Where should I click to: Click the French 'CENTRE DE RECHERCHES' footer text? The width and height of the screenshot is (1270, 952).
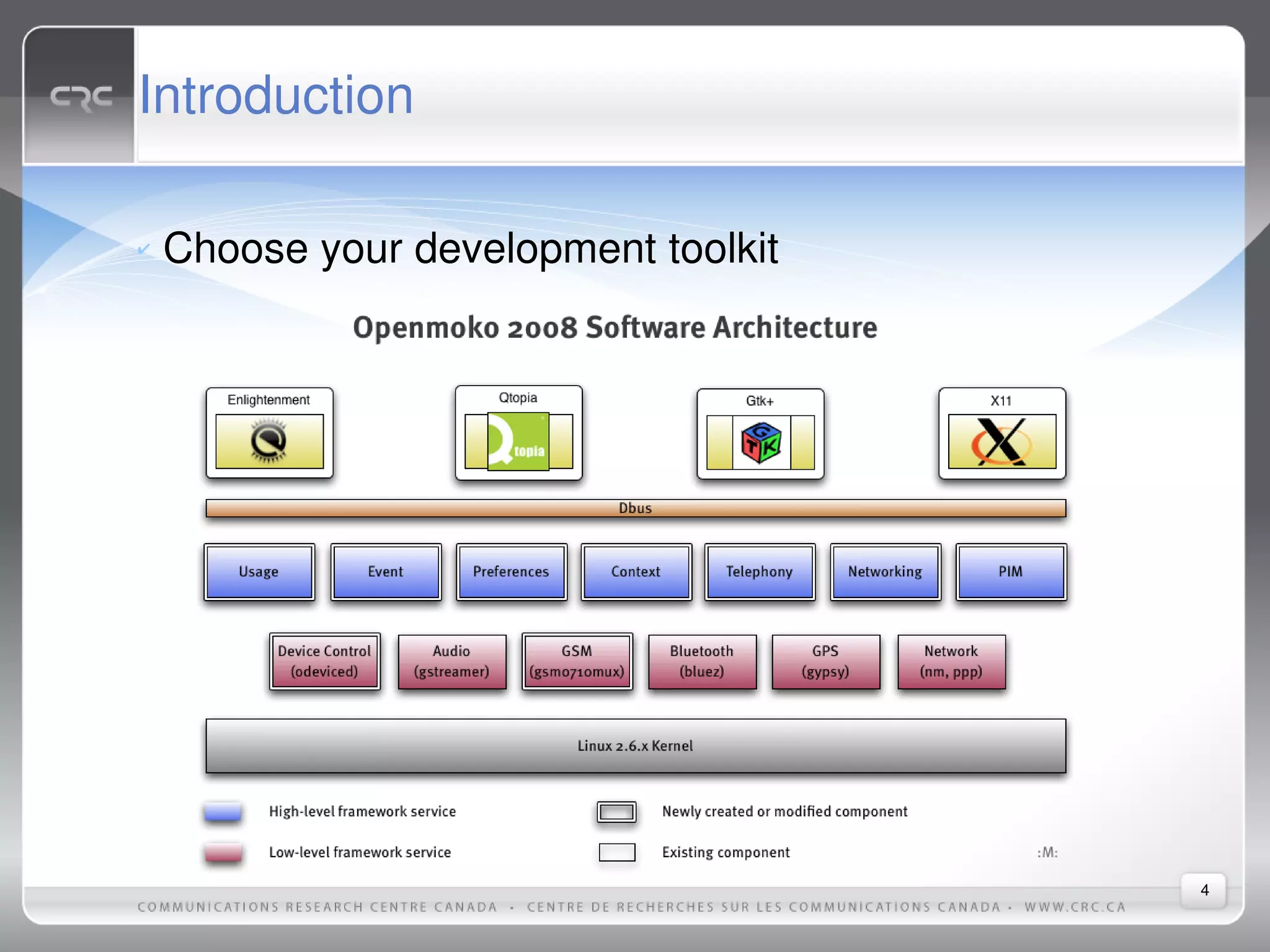coord(764,907)
